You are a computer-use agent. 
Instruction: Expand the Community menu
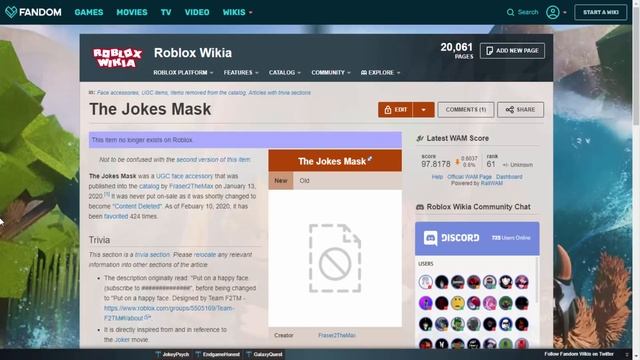coord(331,72)
